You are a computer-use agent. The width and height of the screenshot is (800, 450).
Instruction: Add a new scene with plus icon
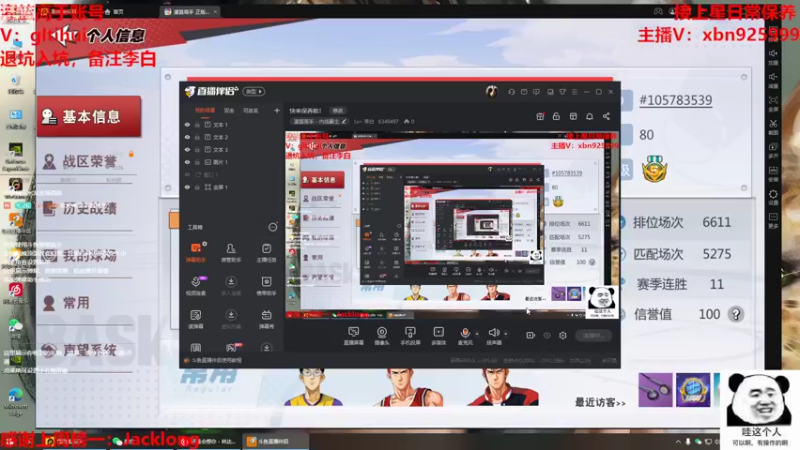tap(277, 110)
